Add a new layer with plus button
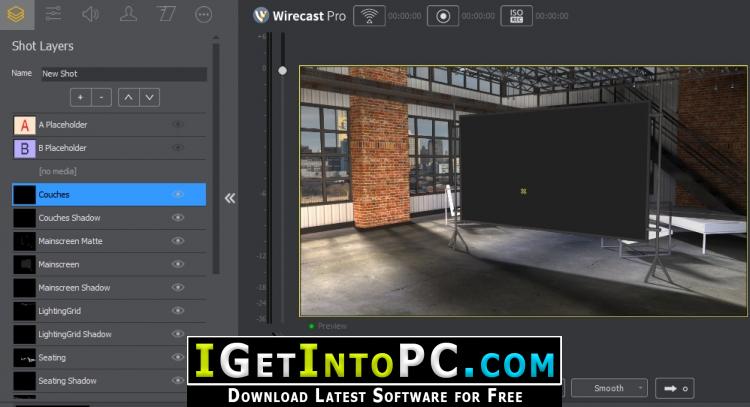Screen dimensions: 750x407 tap(80, 97)
